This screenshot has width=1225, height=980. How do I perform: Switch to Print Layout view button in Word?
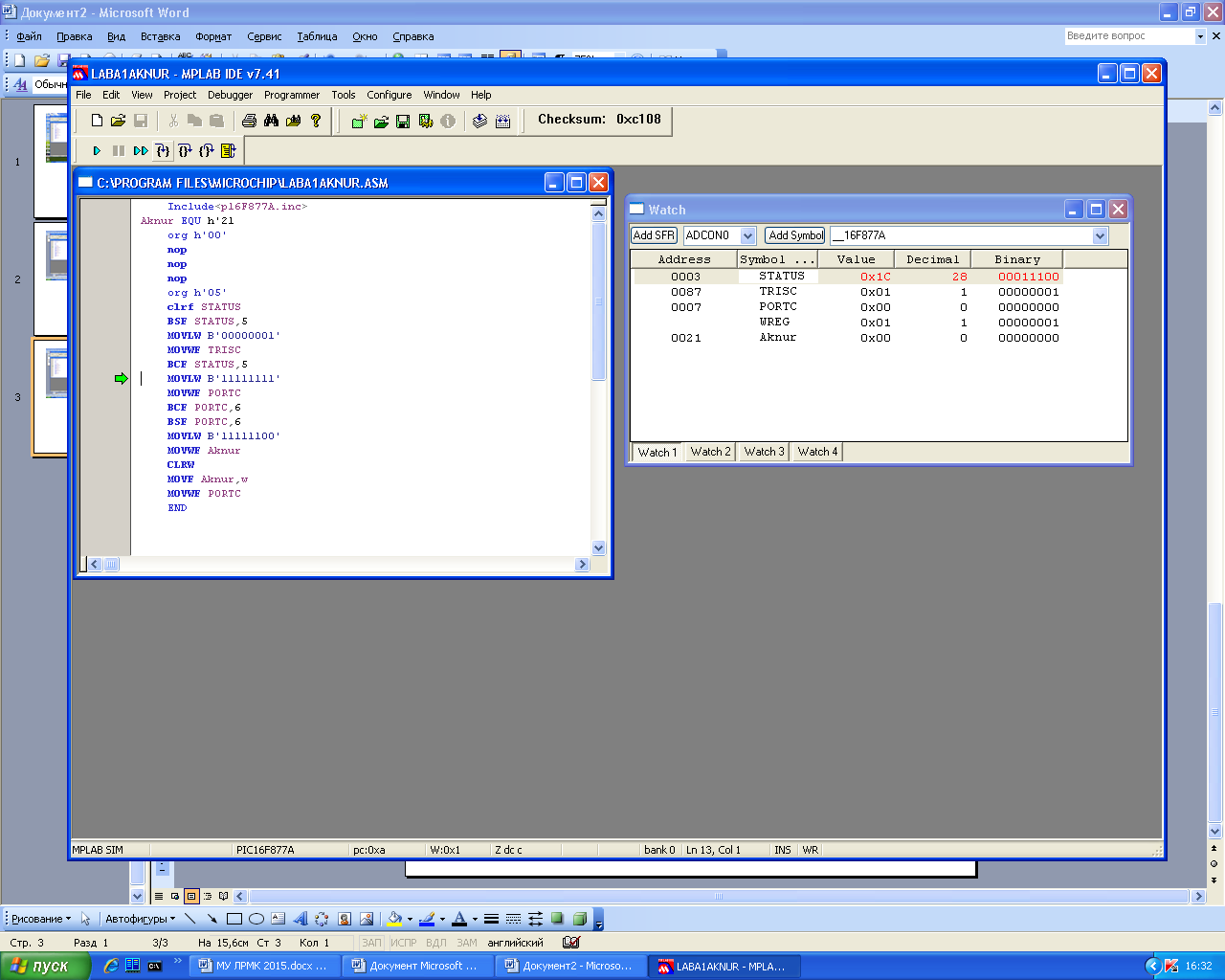coord(191,897)
